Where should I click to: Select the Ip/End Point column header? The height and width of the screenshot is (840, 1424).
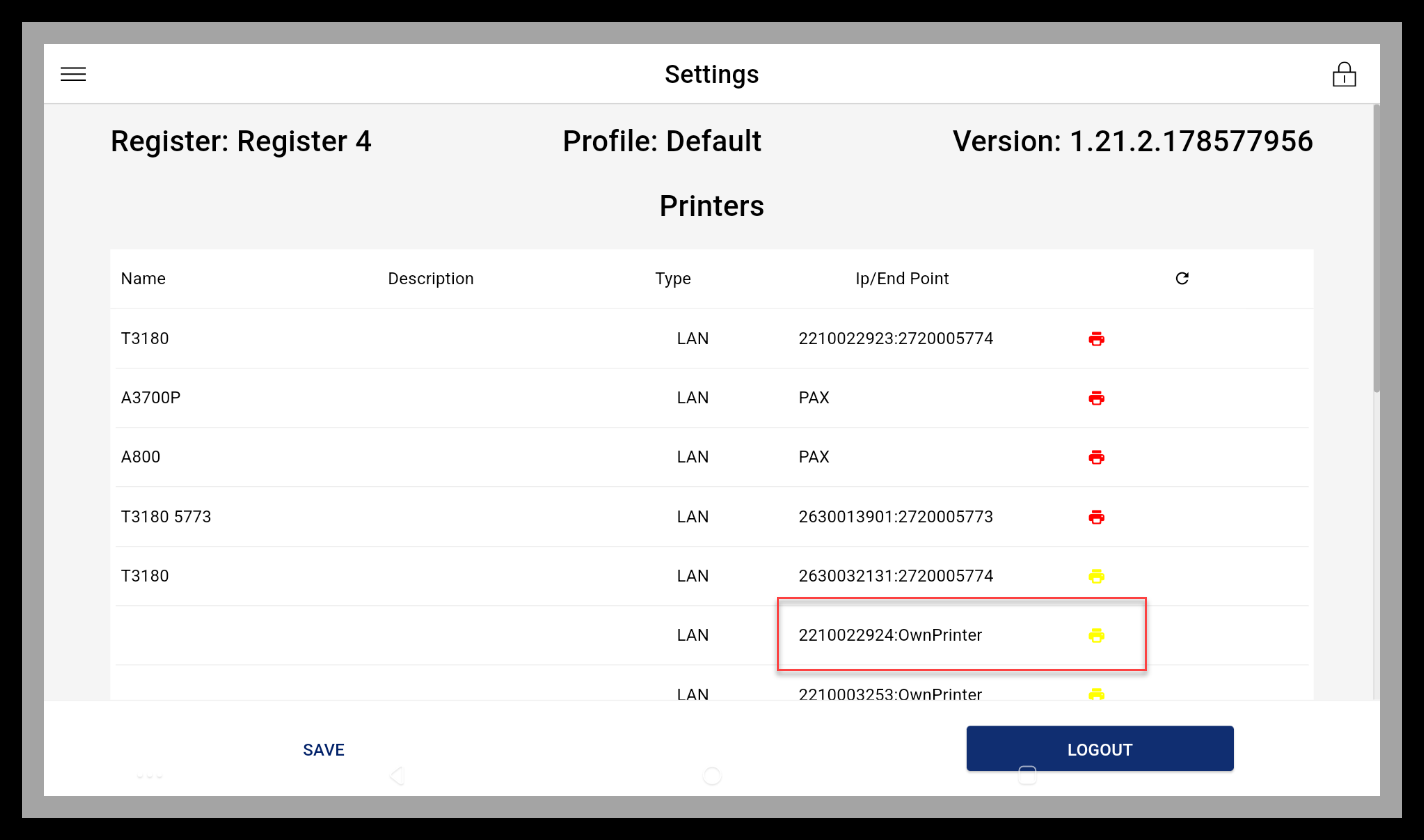(x=902, y=278)
